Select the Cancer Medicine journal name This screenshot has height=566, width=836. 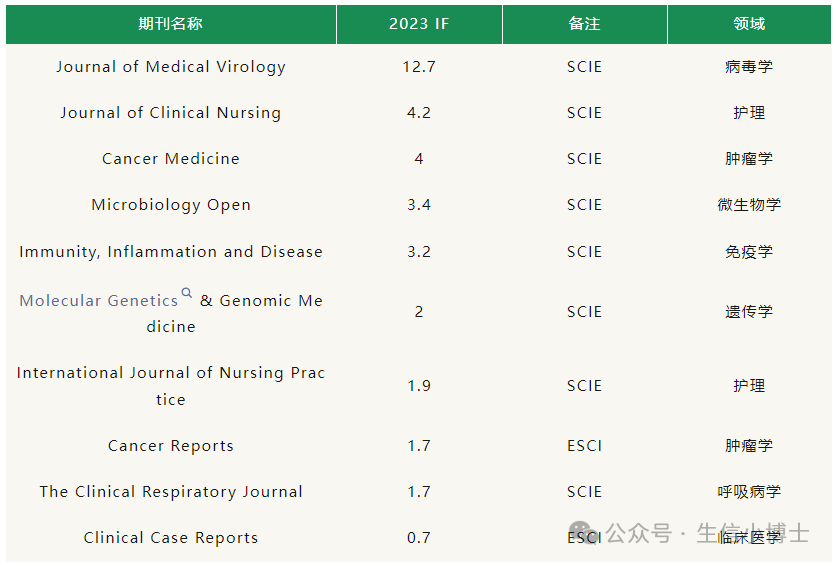coord(171,159)
